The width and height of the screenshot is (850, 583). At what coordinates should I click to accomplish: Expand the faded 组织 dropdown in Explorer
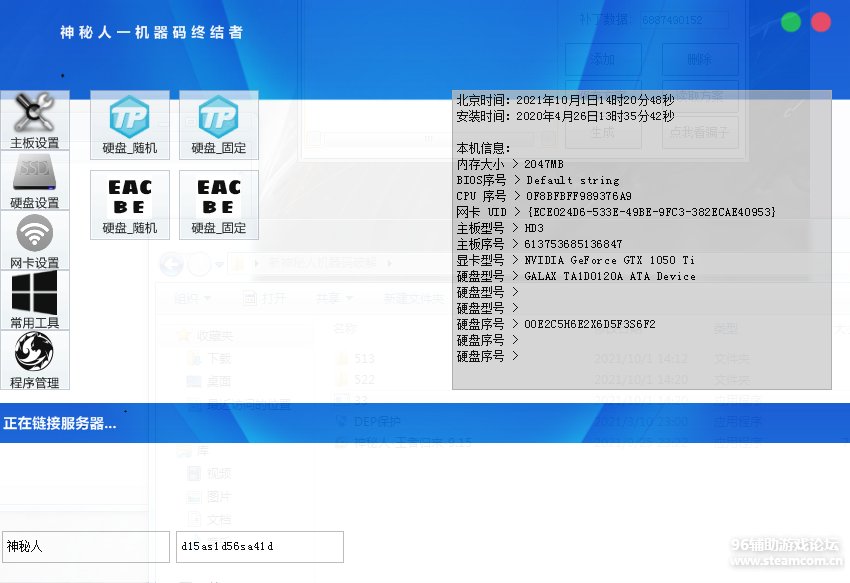pos(190,298)
